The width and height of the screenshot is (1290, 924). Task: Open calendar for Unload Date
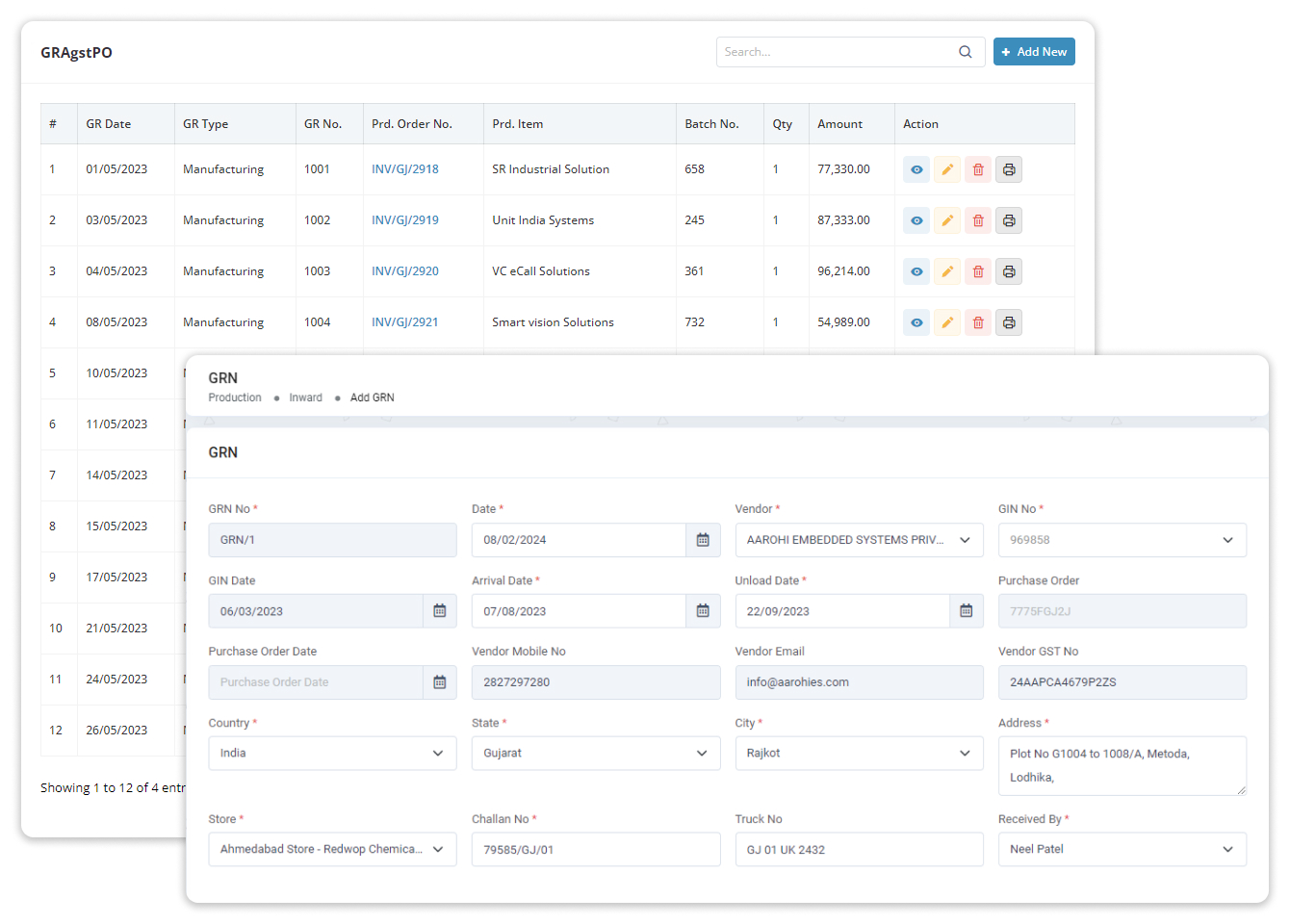click(966, 611)
